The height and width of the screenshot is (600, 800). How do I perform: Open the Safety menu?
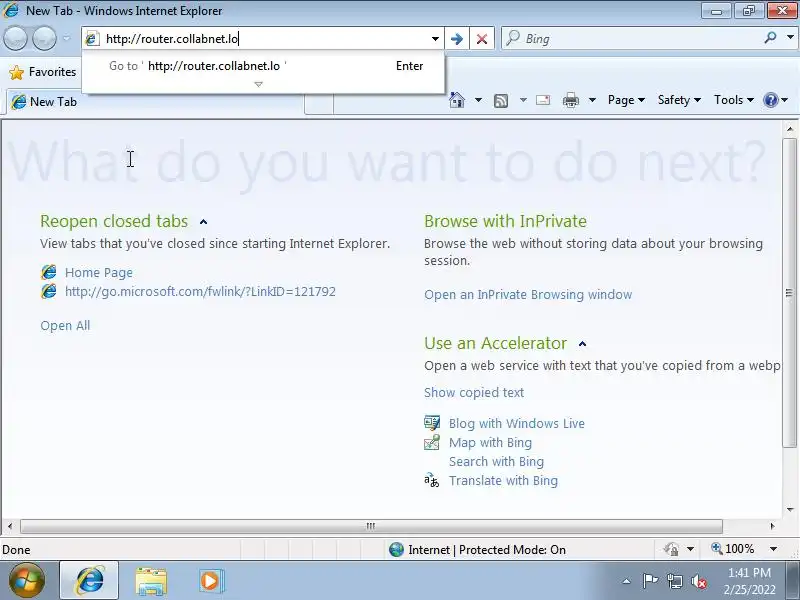679,100
